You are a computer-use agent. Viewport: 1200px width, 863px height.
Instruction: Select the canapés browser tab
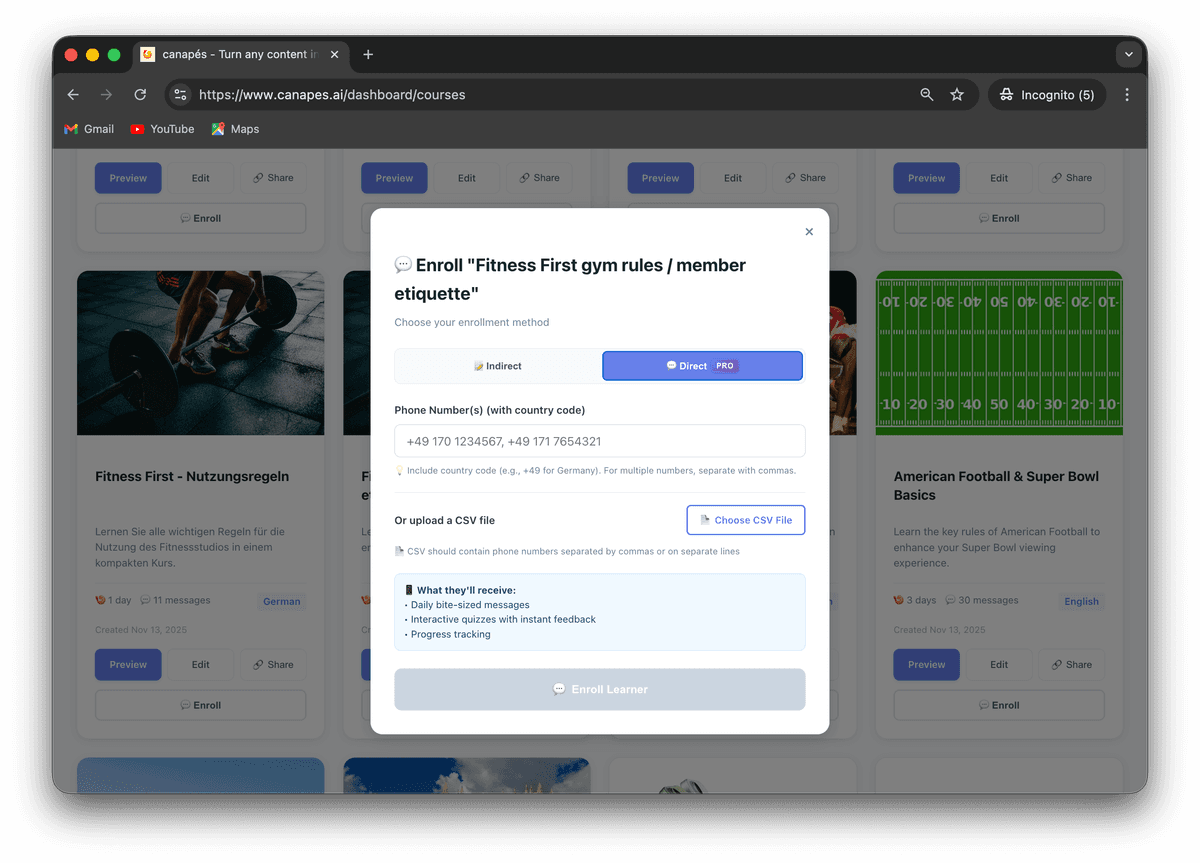pyautogui.click(x=240, y=55)
